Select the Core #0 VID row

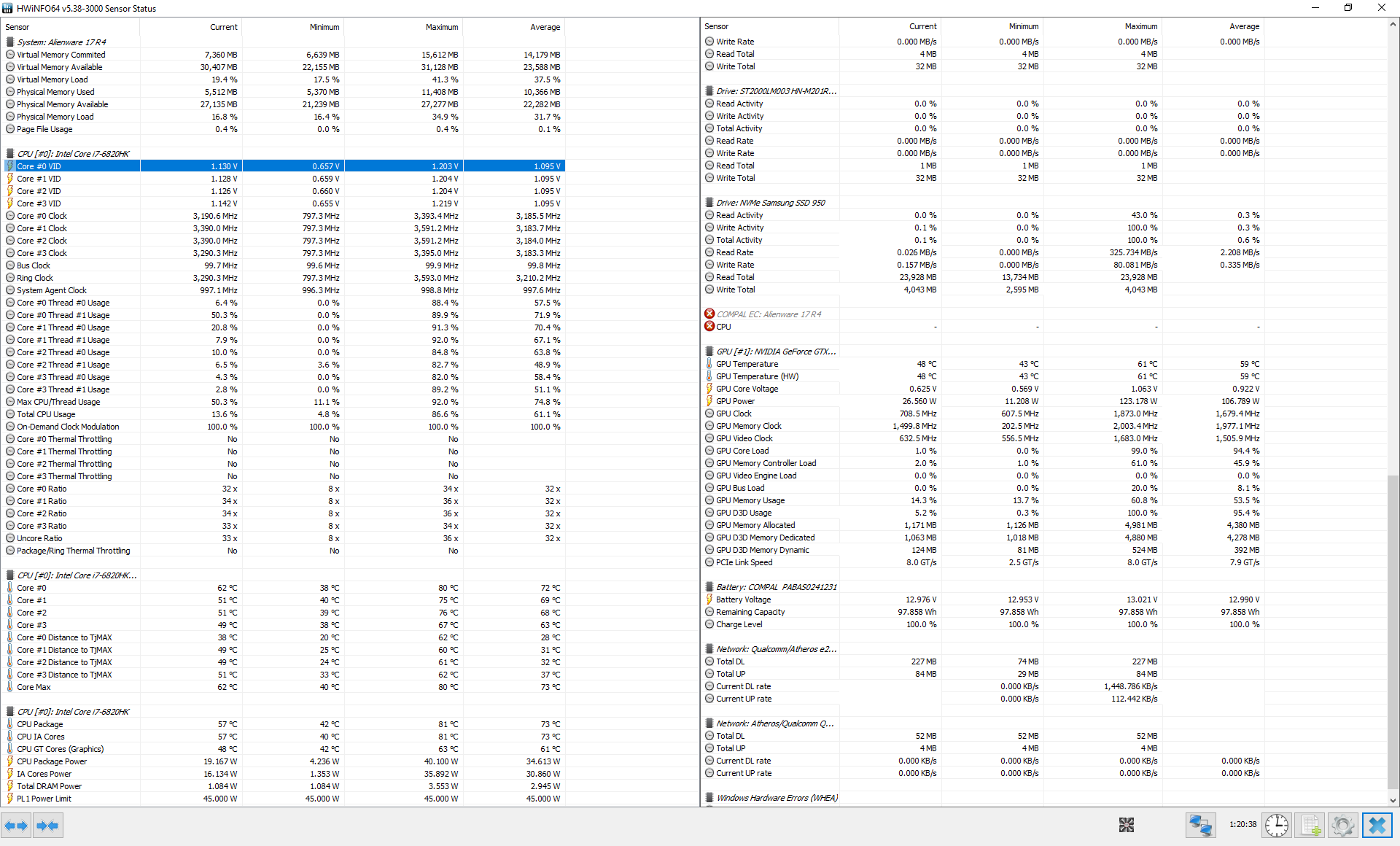click(x=39, y=166)
